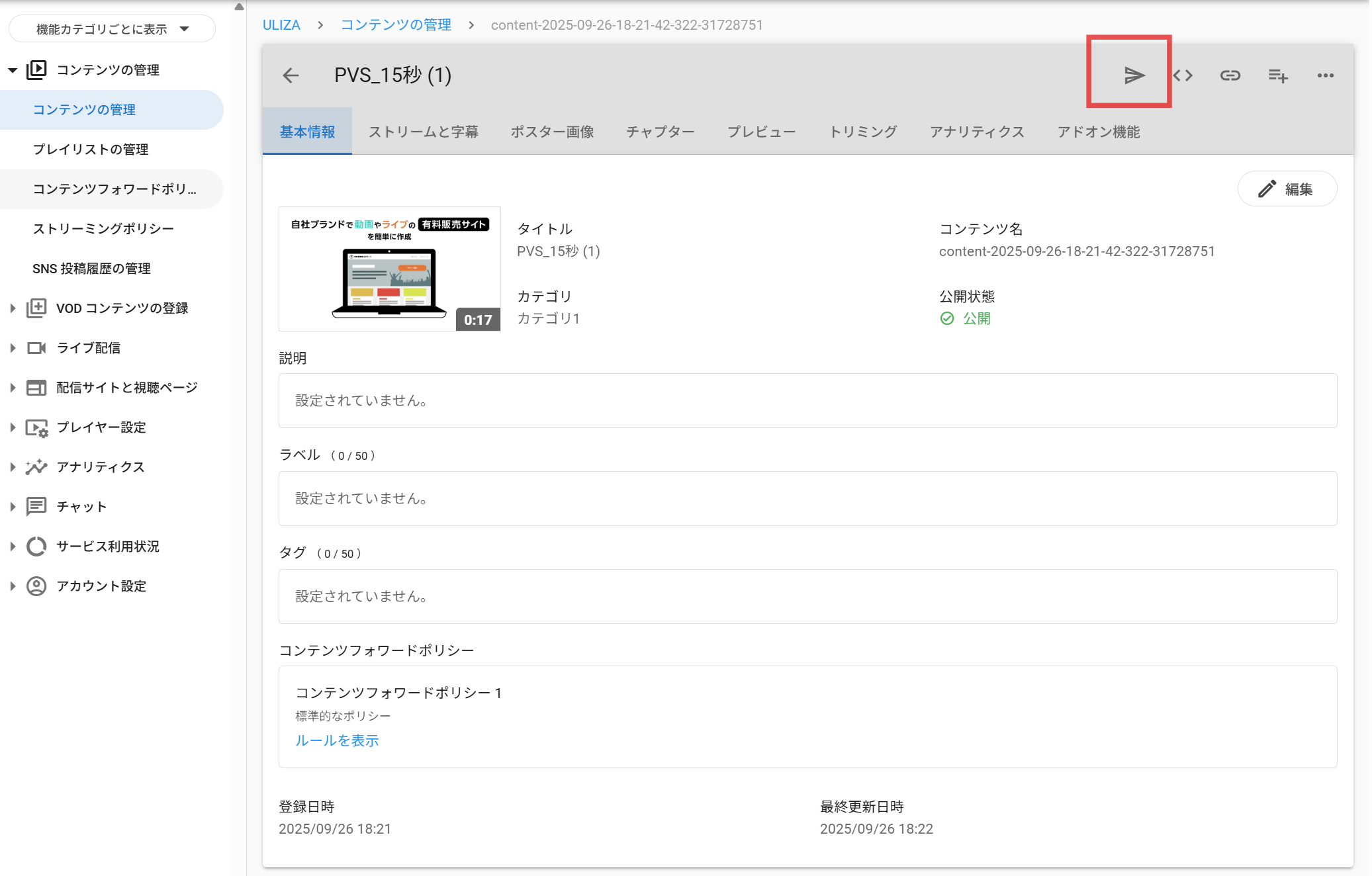Viewport: 1372px width, 876px height.
Task: Click the video thumbnail preview
Action: (x=389, y=269)
